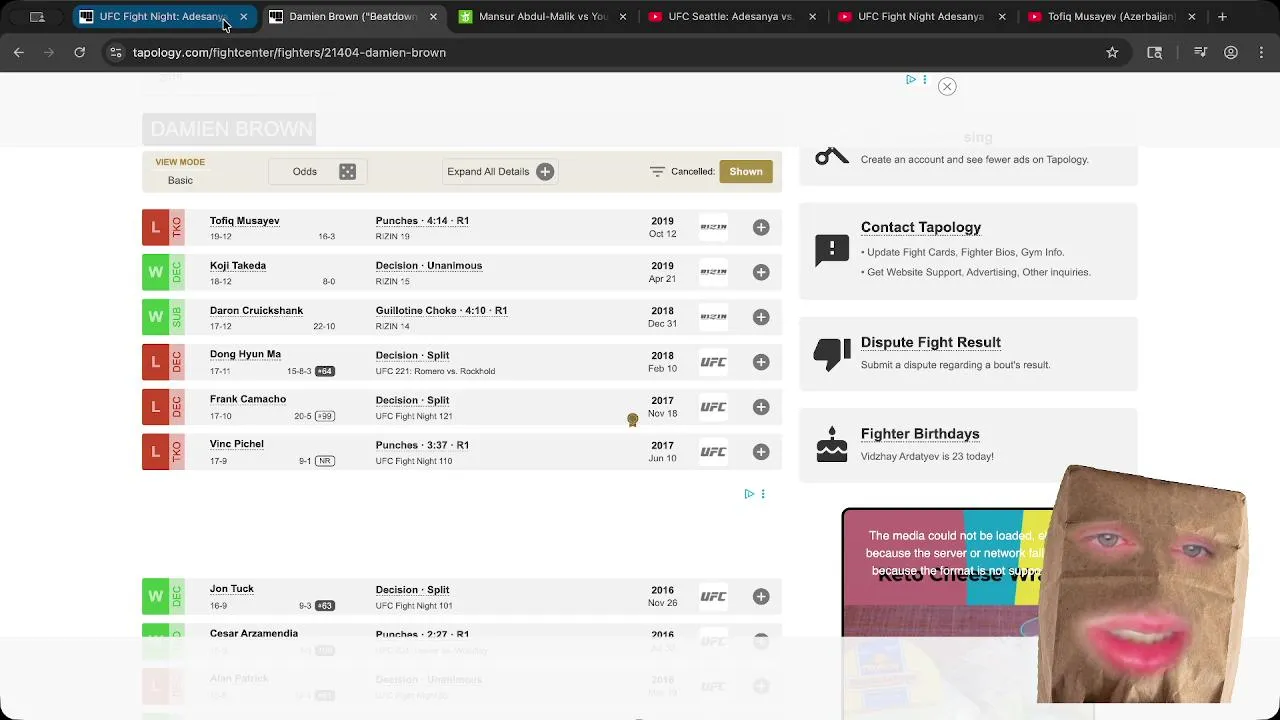The width and height of the screenshot is (1280, 720).
Task: Open Tofiq Musayev fighter link
Action: pyautogui.click(x=244, y=221)
